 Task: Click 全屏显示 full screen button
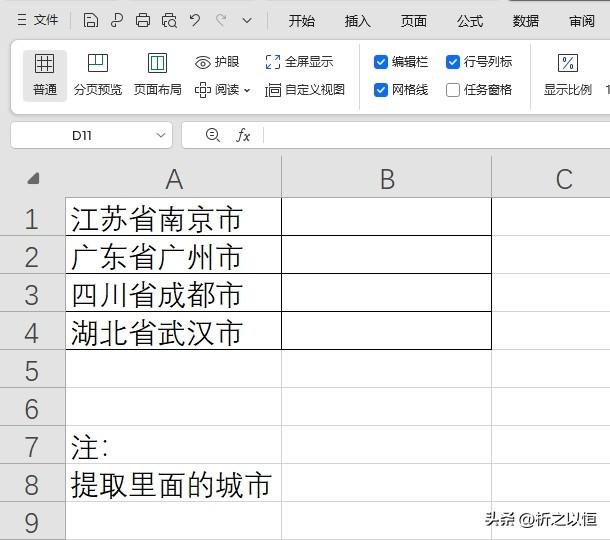299,62
